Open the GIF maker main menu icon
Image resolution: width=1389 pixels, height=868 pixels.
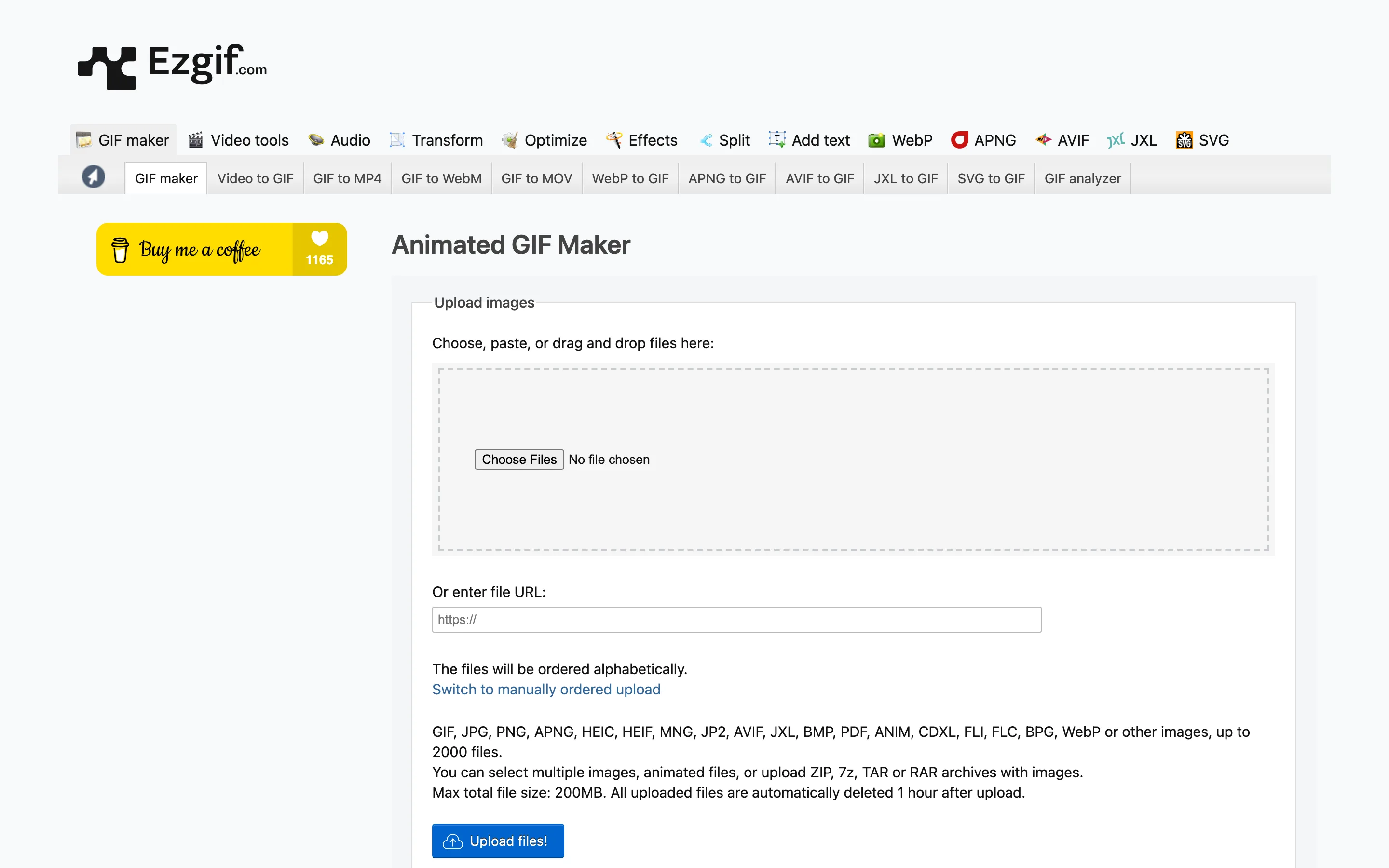pyautogui.click(x=84, y=140)
